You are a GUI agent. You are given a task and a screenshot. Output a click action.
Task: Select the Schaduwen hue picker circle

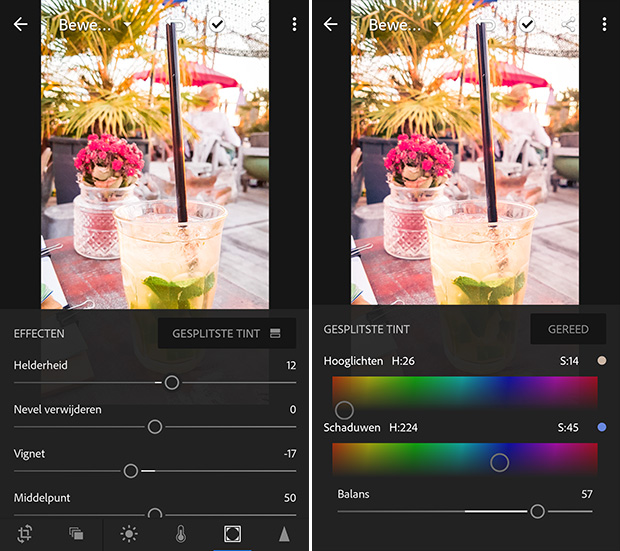click(x=499, y=462)
